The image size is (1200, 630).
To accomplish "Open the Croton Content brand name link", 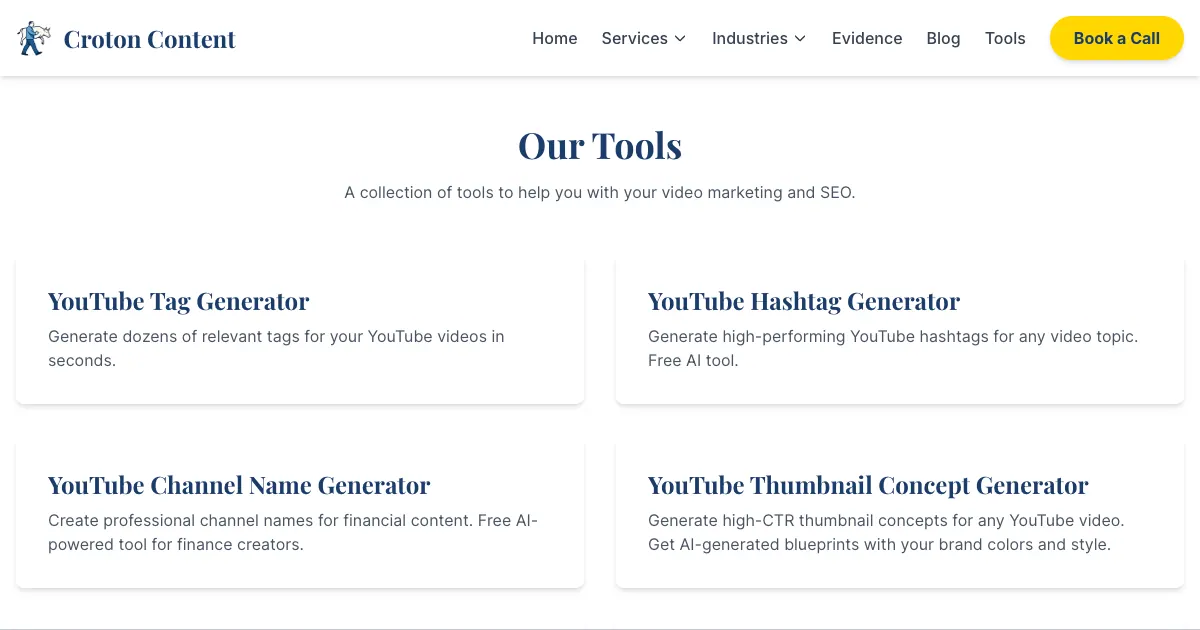I will 150,39.
